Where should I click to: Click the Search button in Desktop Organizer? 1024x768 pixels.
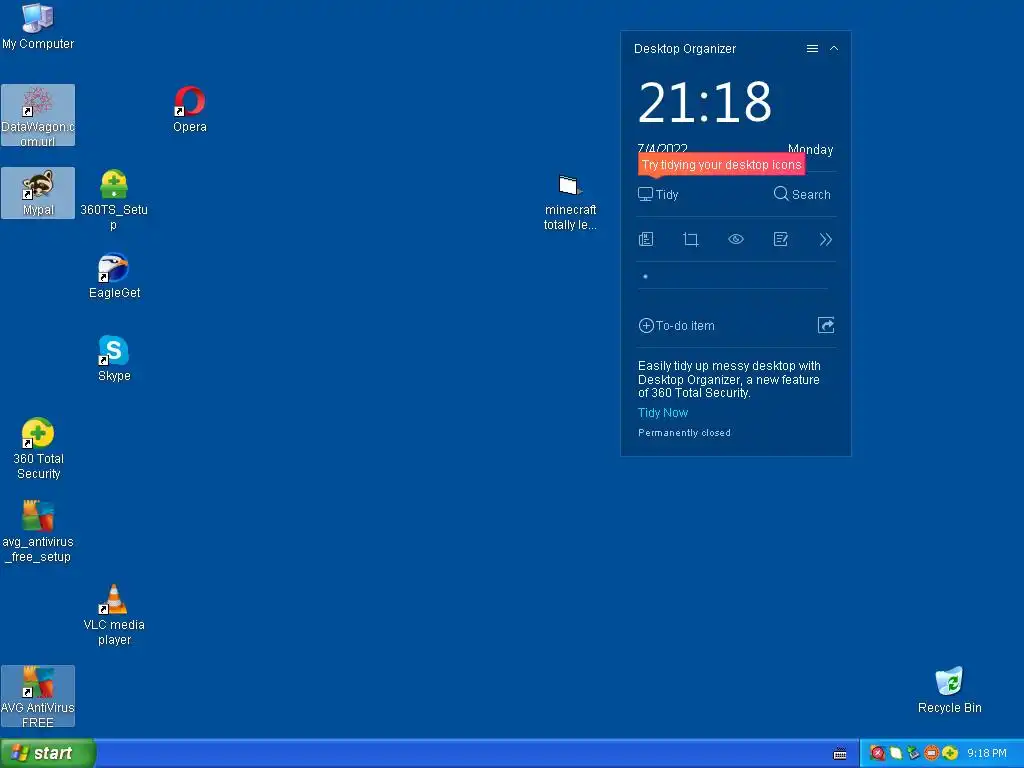click(x=802, y=194)
